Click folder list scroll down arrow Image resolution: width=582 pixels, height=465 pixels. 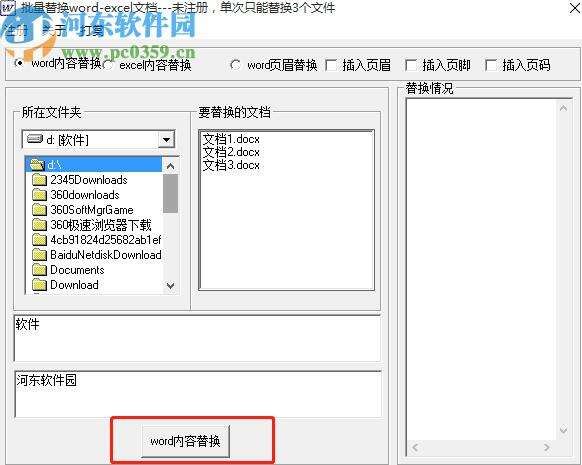coord(170,286)
